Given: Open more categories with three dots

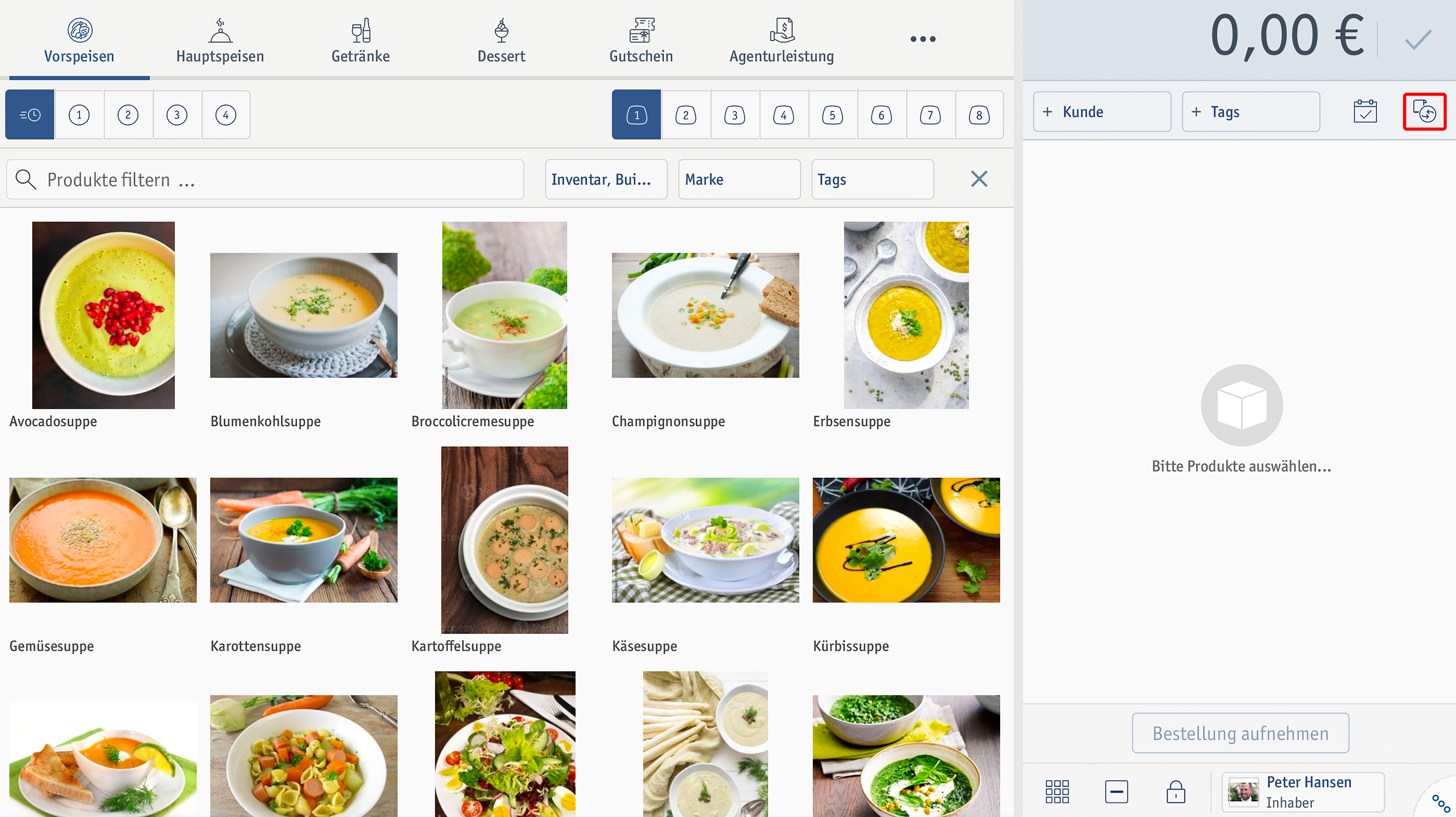Looking at the screenshot, I should (922, 39).
